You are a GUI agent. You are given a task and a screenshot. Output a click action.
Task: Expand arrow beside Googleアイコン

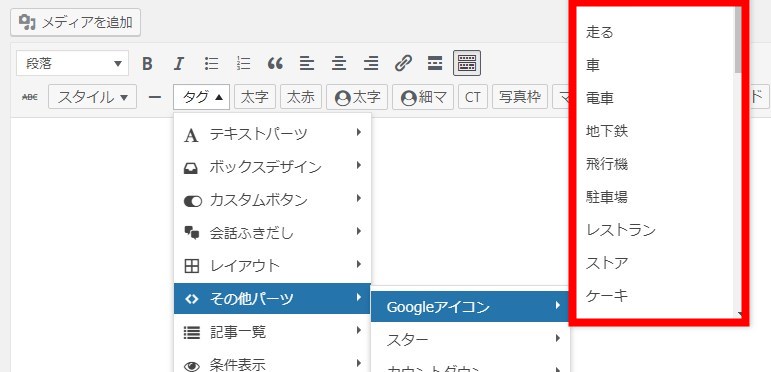click(558, 305)
